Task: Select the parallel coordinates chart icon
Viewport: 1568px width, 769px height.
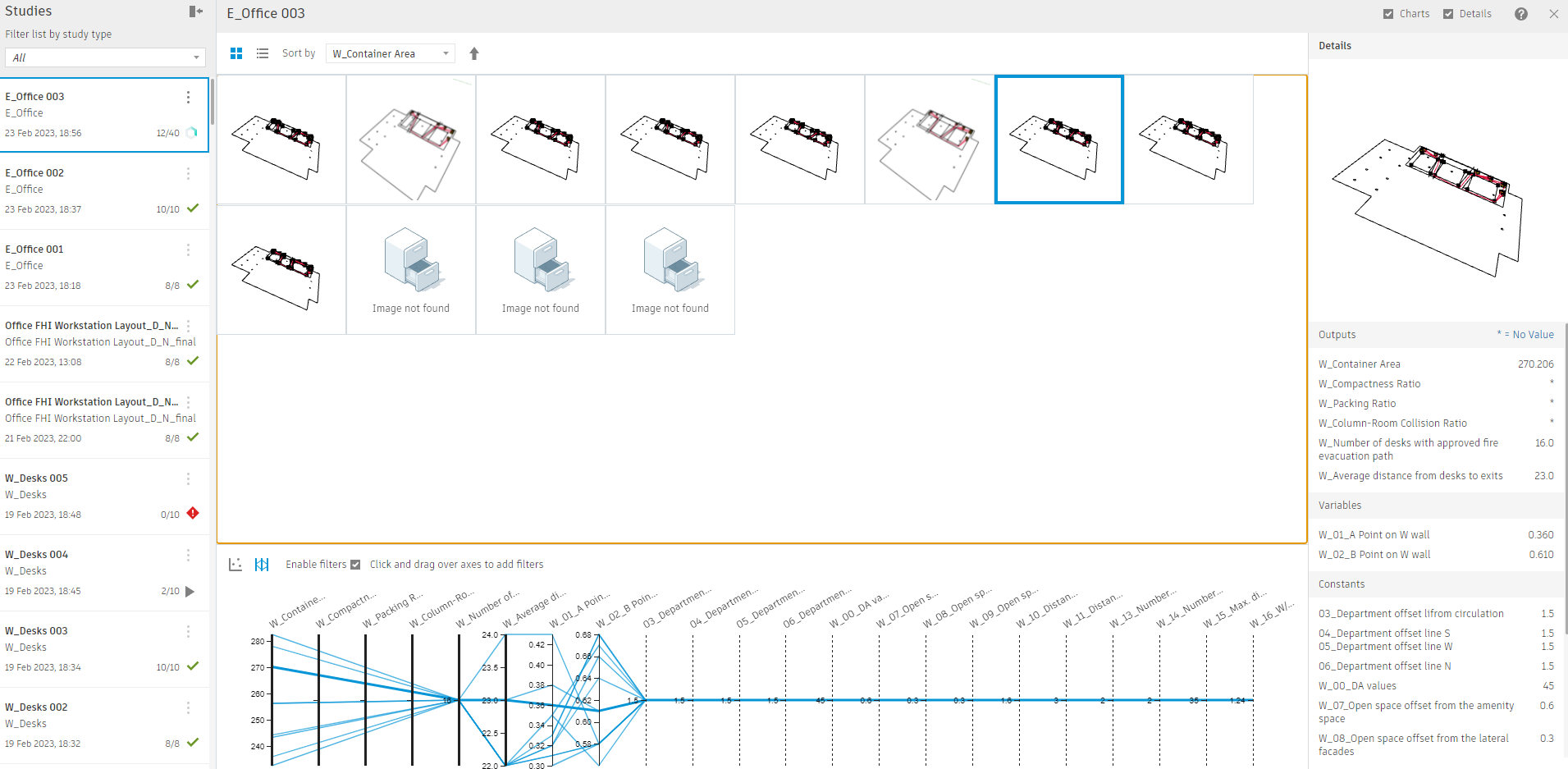Action: [263, 564]
